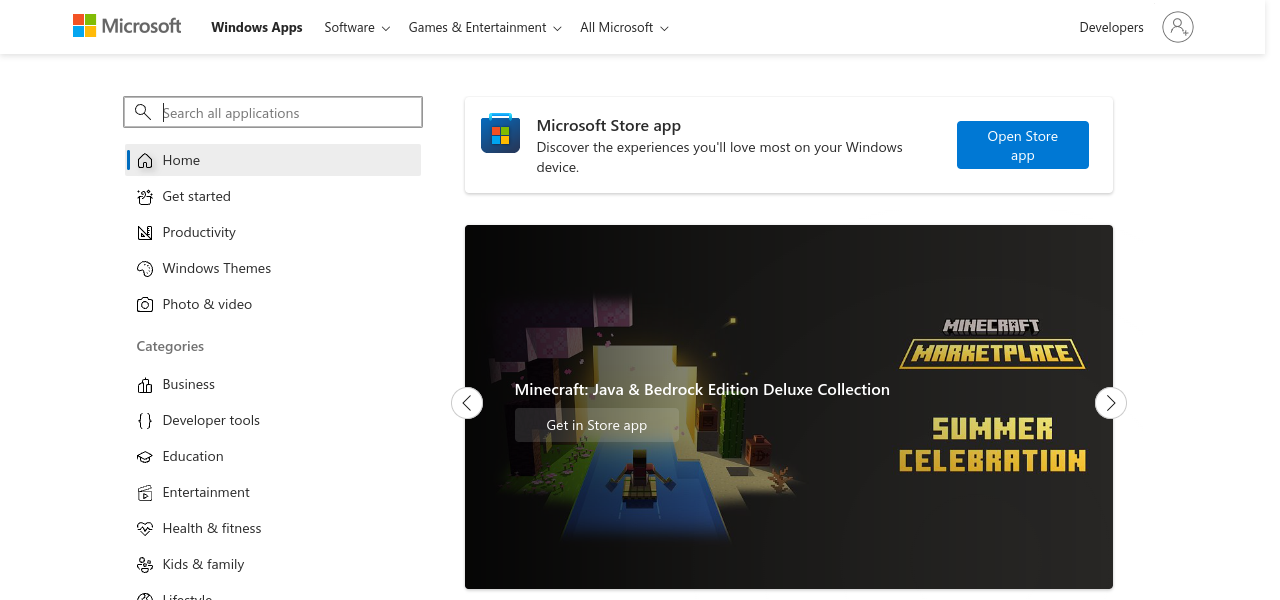Select the Productivity sidebar icon
Image resolution: width=1280 pixels, height=600 pixels.
pyautogui.click(x=145, y=233)
